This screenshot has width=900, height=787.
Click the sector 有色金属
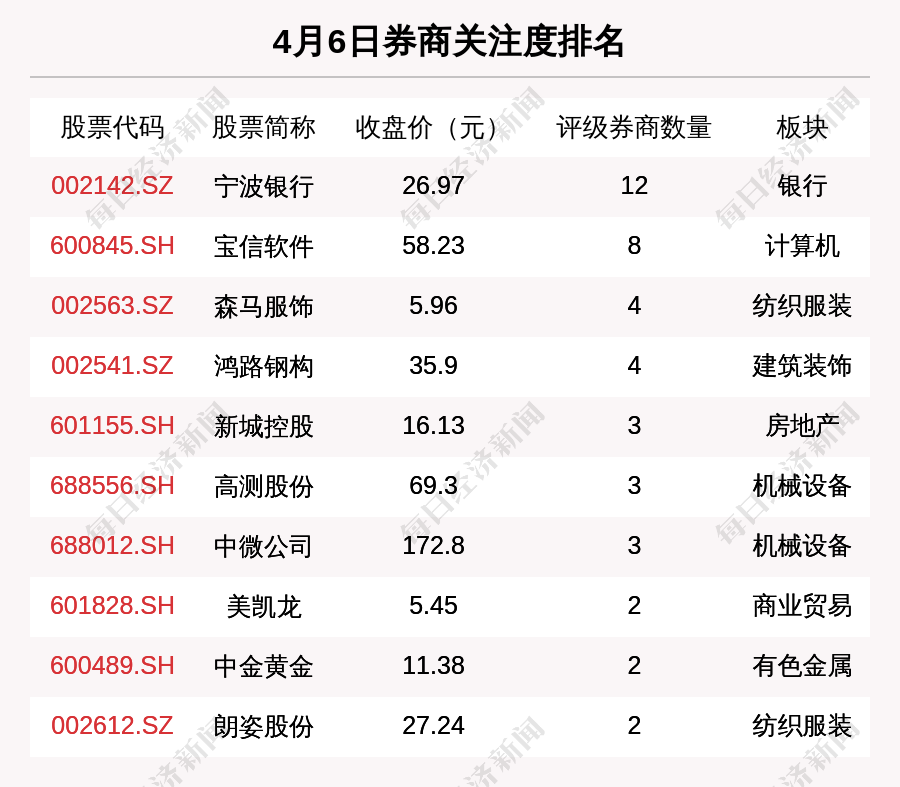[802, 666]
